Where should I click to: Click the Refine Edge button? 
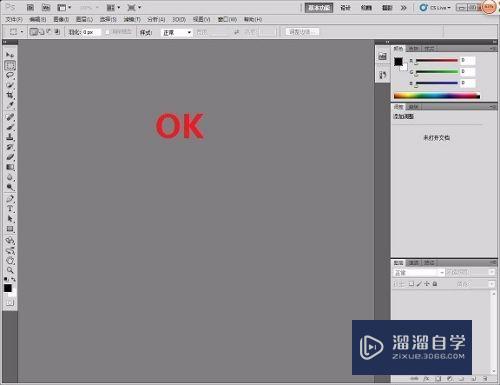pyautogui.click(x=302, y=32)
